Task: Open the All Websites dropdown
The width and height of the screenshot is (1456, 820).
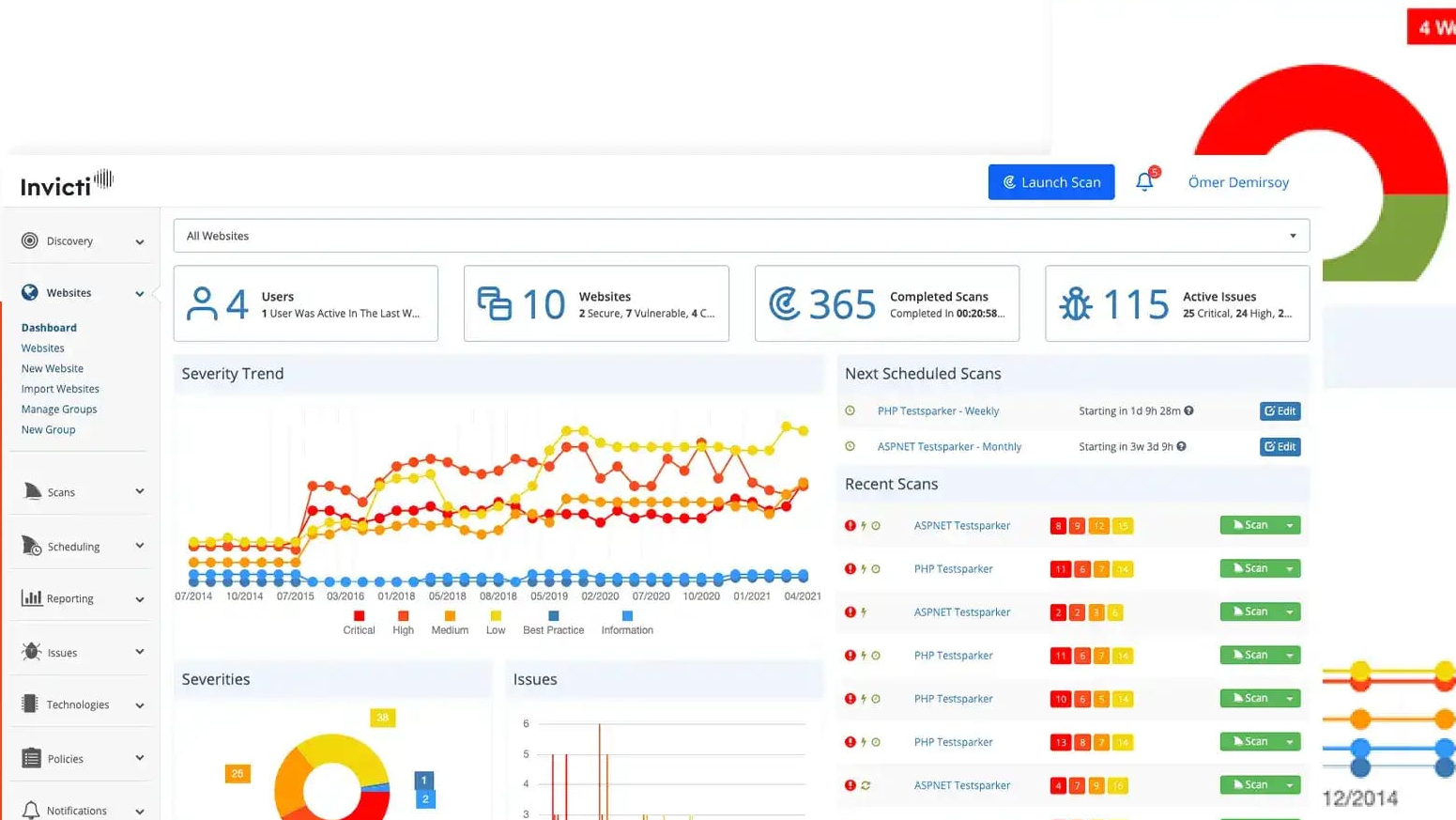Action: coord(741,236)
